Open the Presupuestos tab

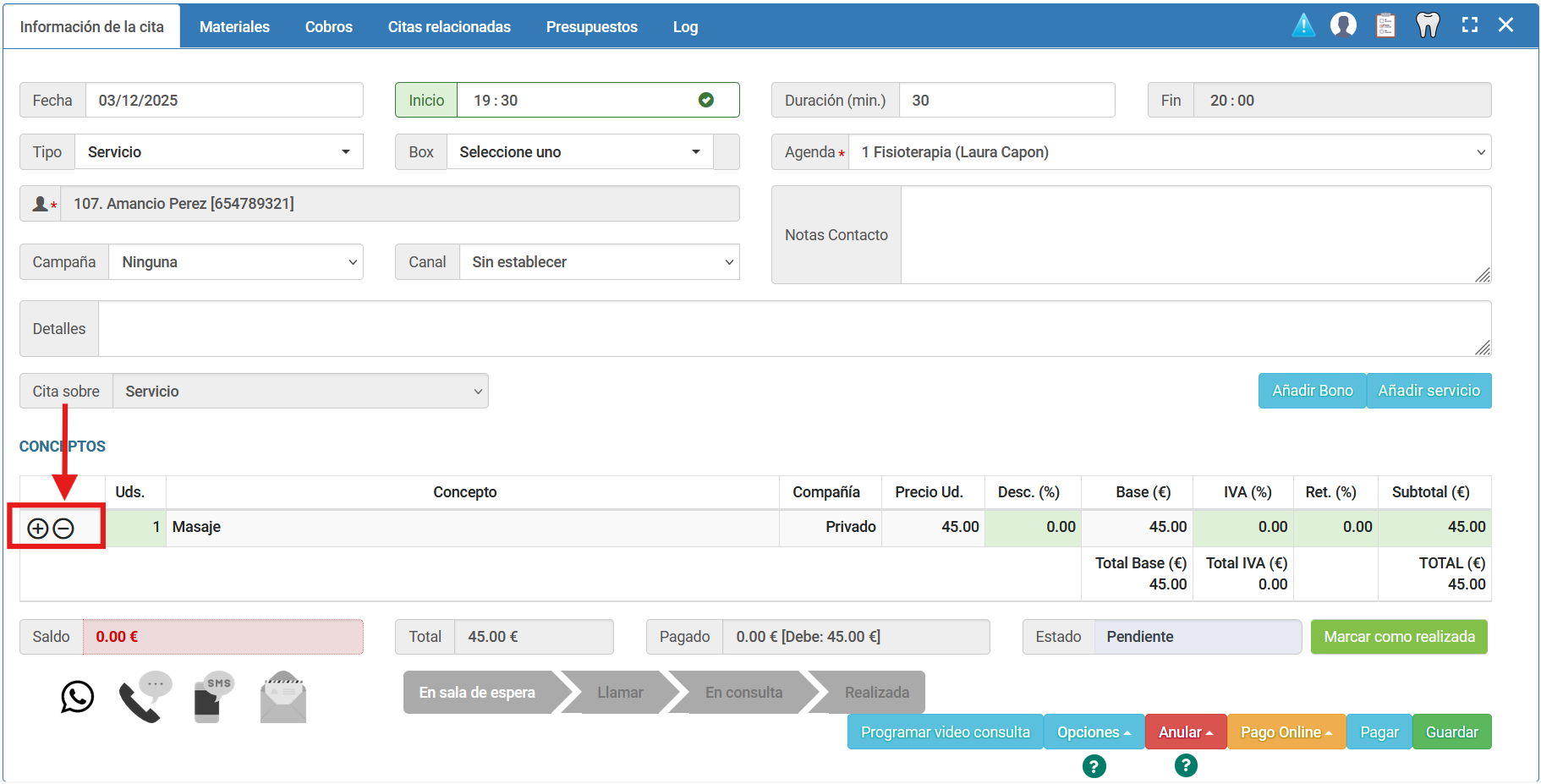591,27
